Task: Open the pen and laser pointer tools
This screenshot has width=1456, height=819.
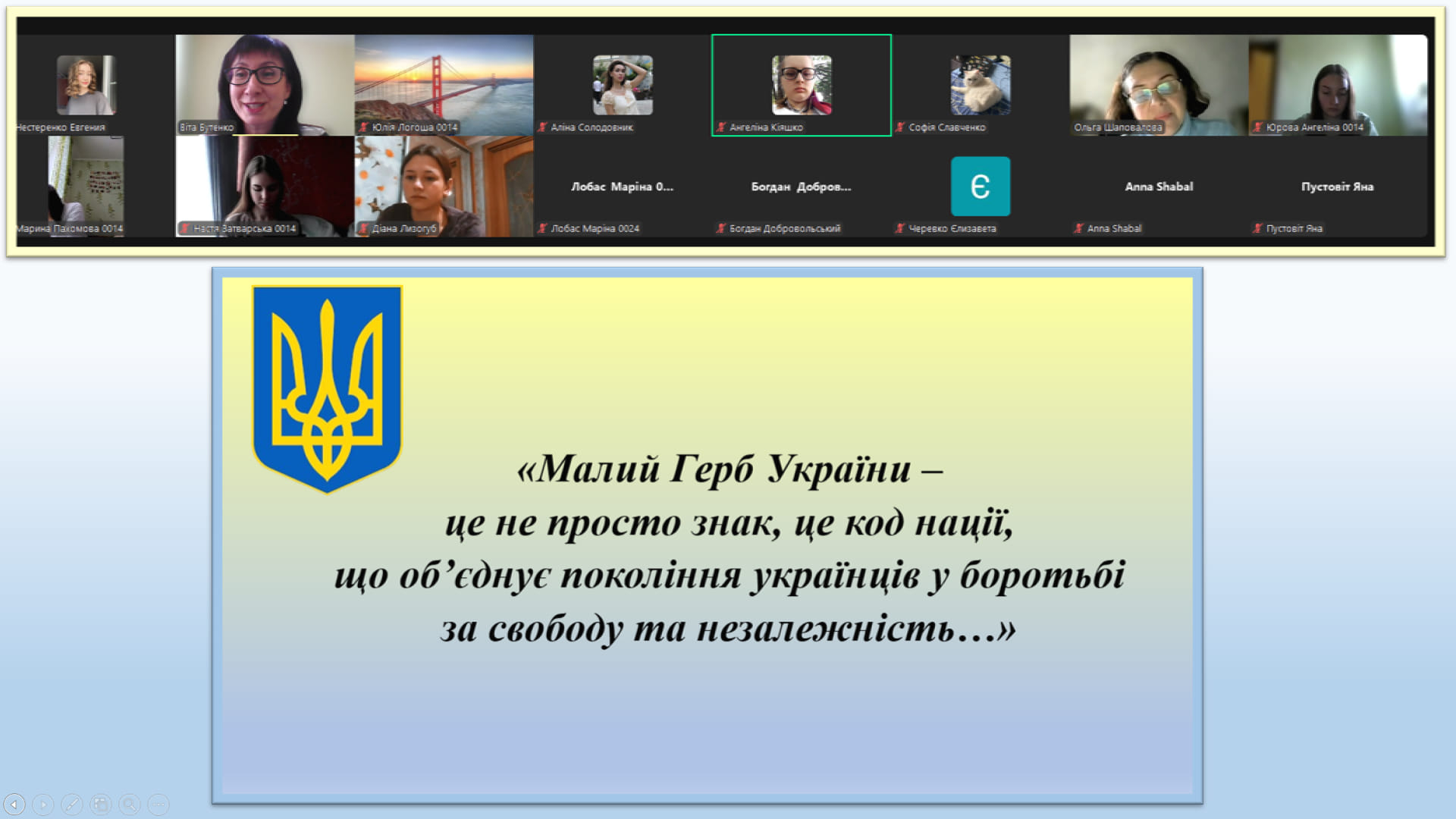Action: [72, 804]
